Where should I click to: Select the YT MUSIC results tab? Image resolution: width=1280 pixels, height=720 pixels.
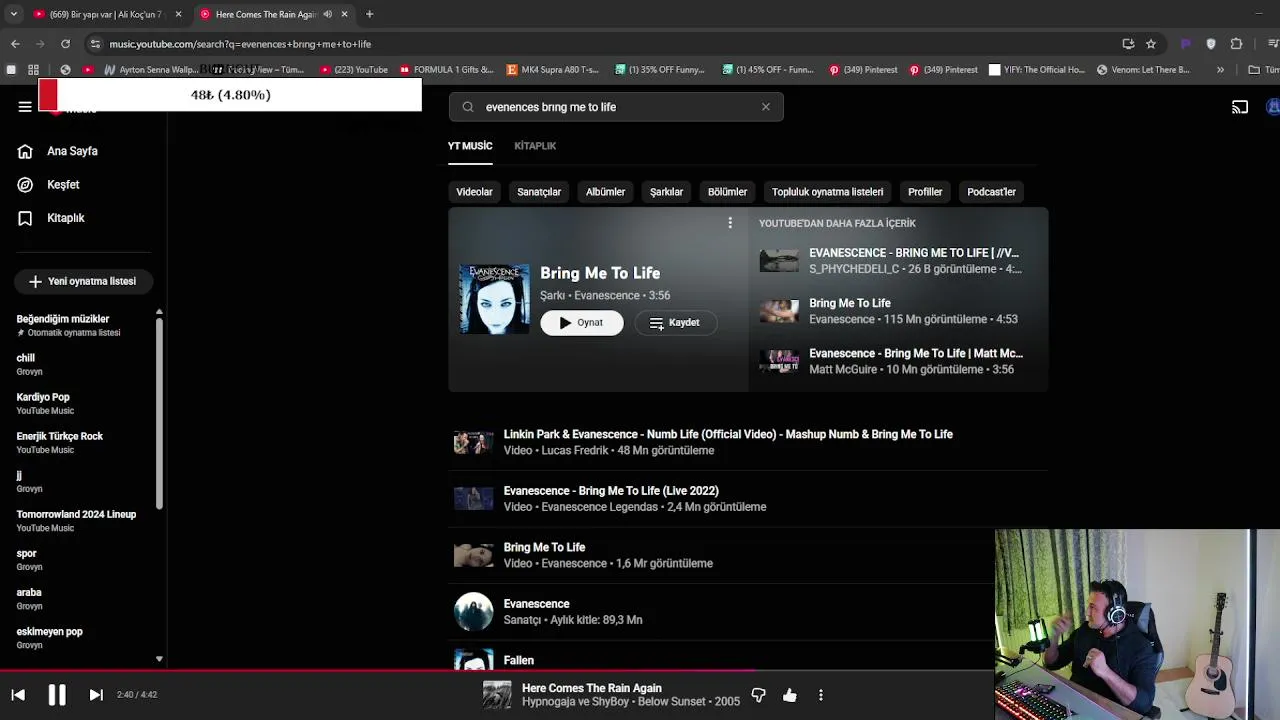coord(470,146)
